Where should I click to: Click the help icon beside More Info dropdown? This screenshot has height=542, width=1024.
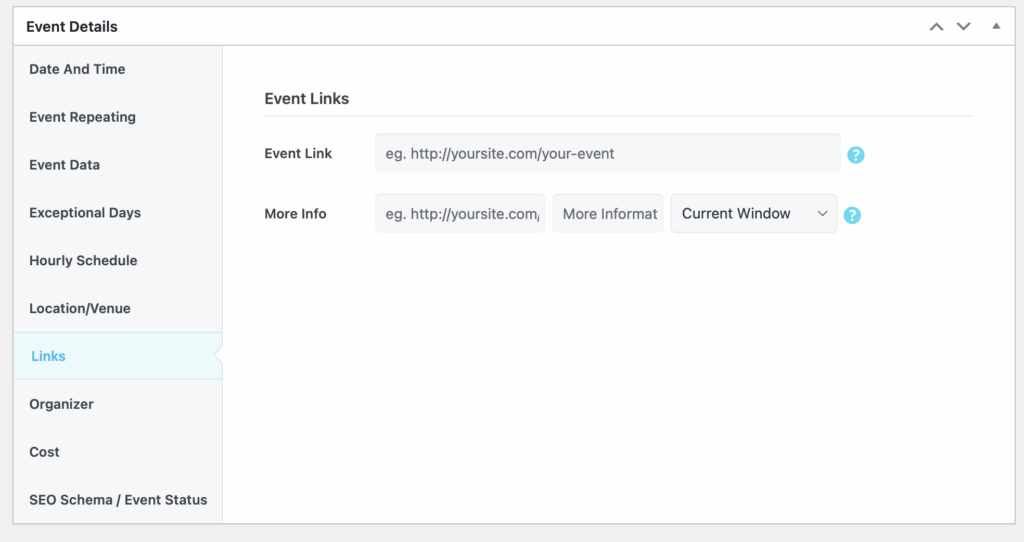(x=852, y=215)
